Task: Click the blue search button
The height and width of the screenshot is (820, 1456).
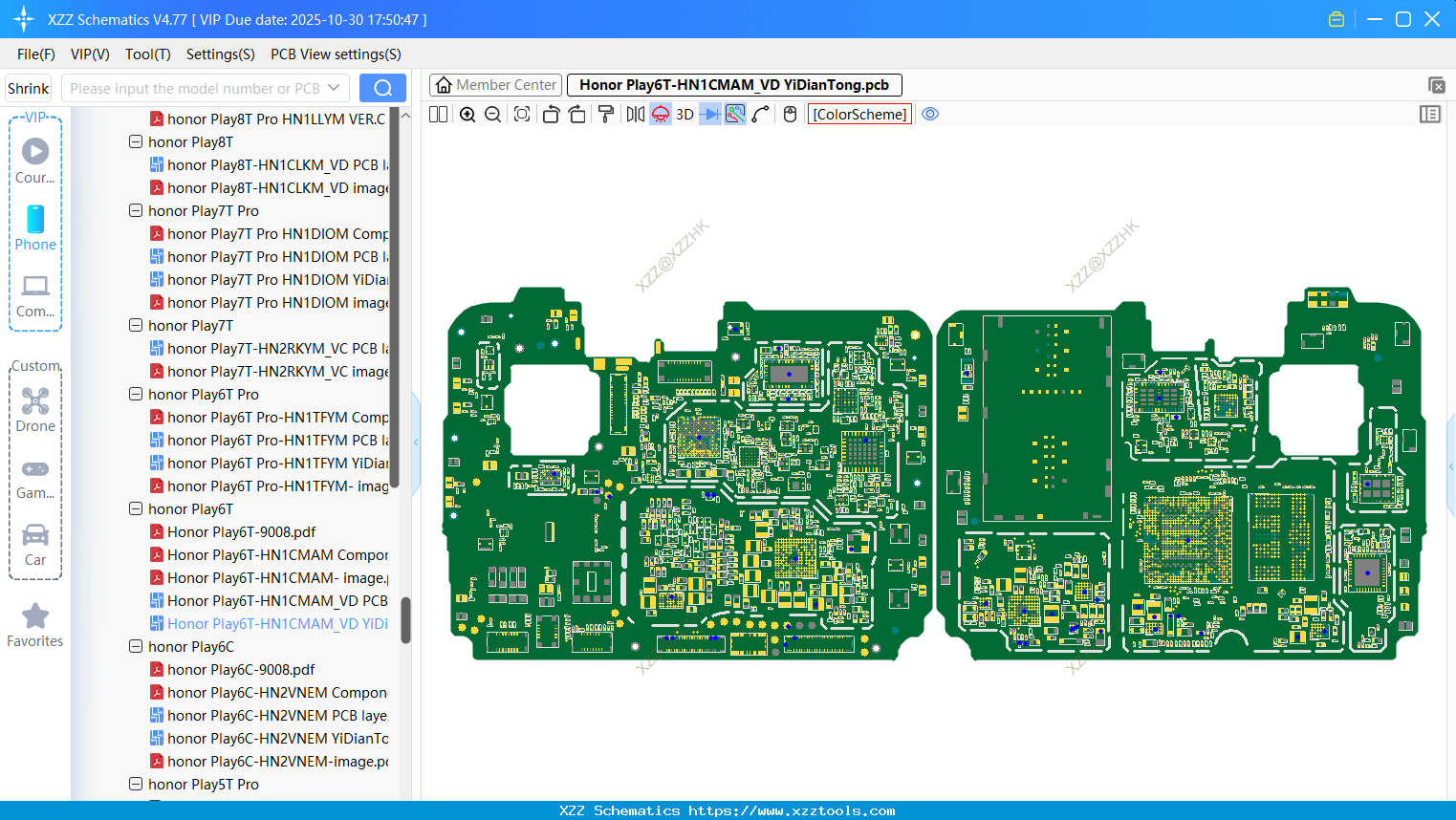Action: click(382, 88)
